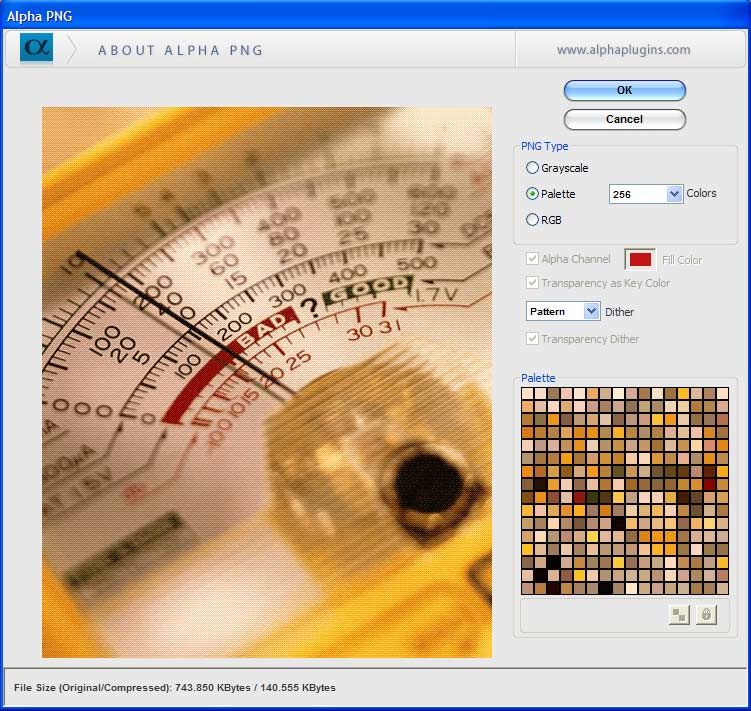
Task: Click the alpha logo icon in header
Action: pos(36,49)
